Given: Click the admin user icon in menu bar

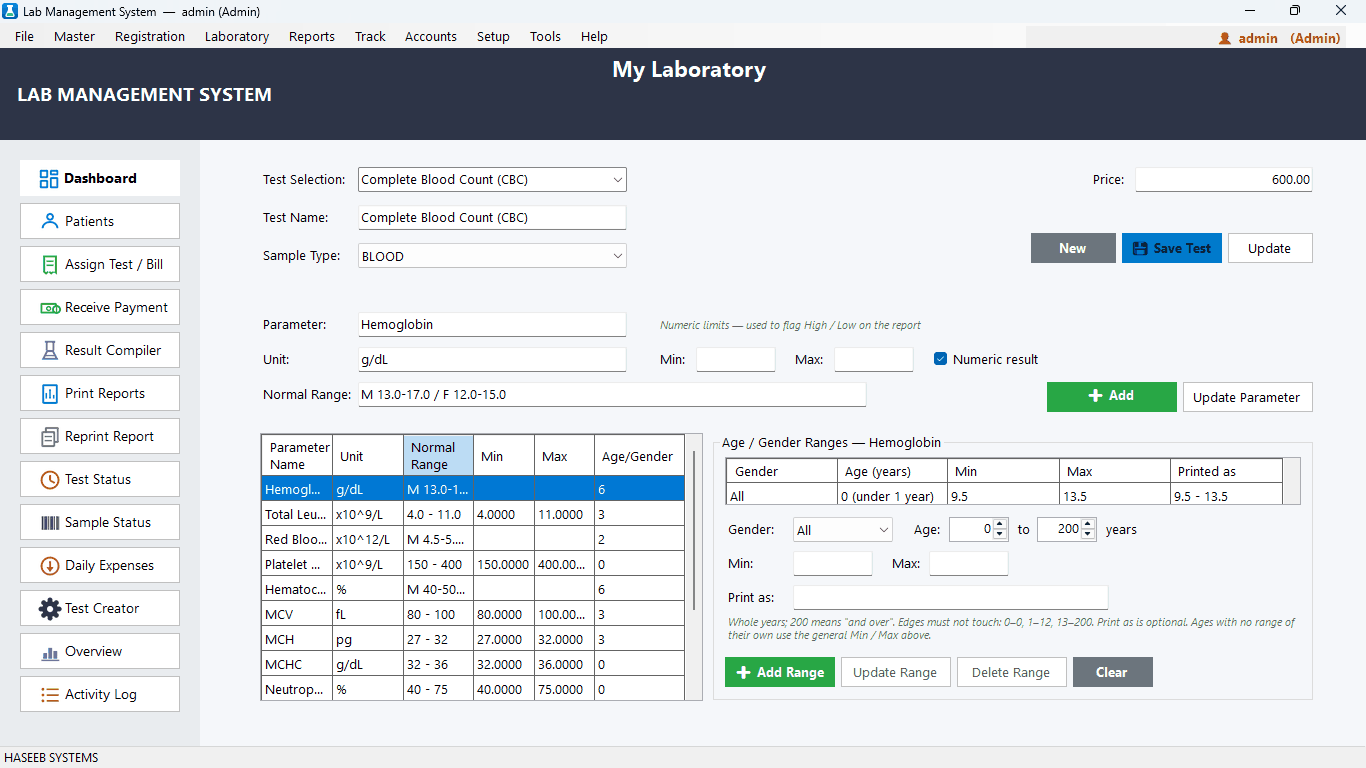Looking at the screenshot, I should 1225,38.
